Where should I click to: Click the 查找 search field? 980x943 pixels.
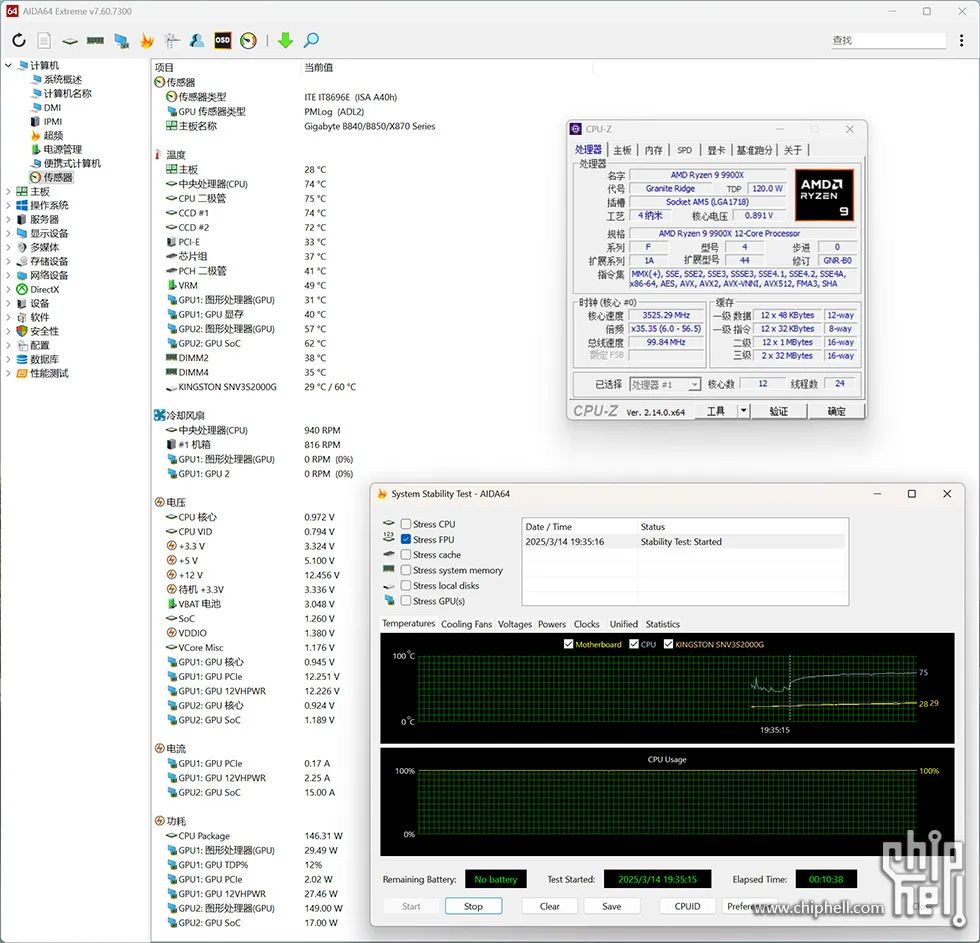tap(888, 41)
